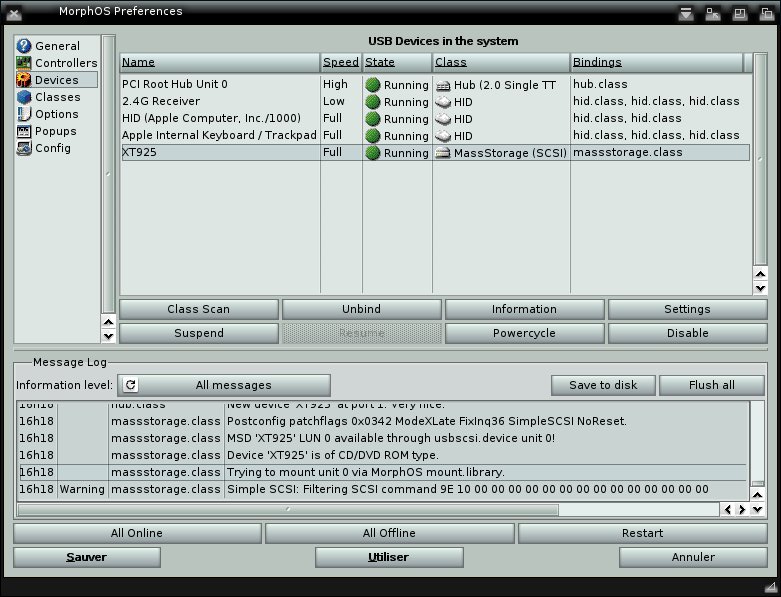Open the Popups settings page

coord(55,131)
